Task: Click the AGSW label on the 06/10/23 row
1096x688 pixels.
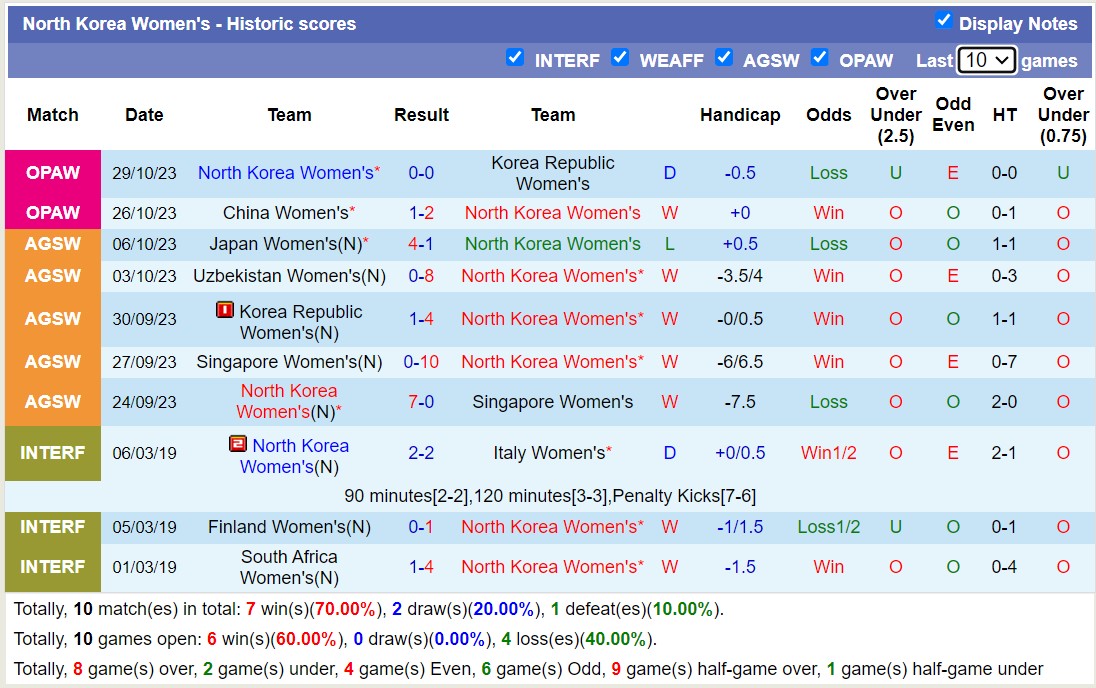Action: 53,244
